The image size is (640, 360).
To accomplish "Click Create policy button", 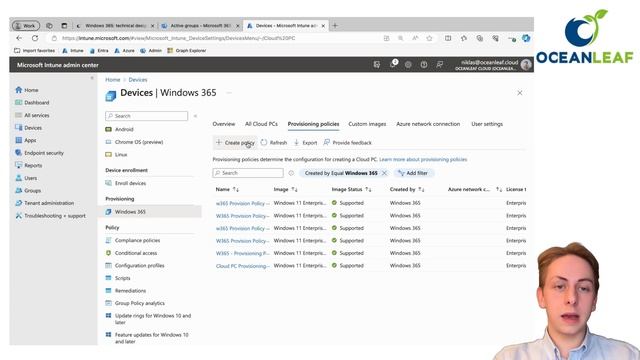I will 235,142.
